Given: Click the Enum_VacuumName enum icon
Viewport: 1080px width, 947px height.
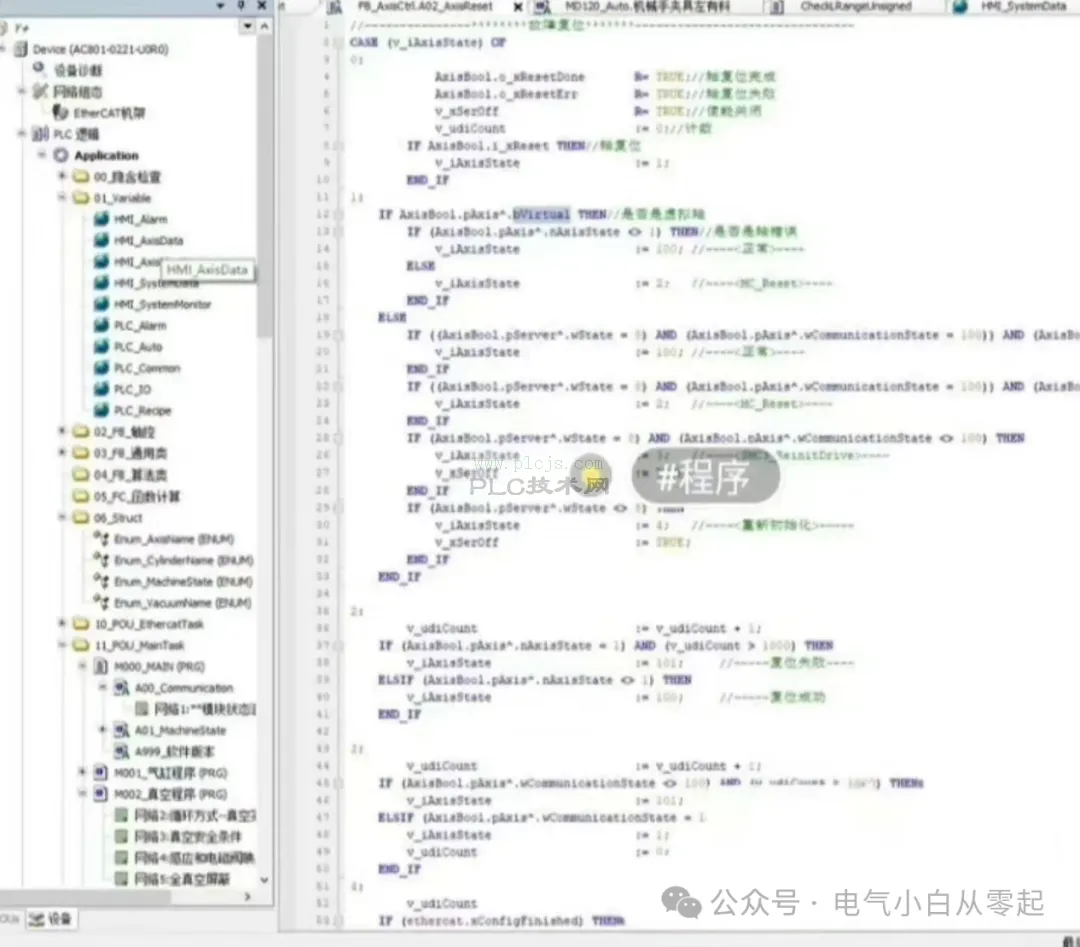Looking at the screenshot, I should tap(101, 603).
